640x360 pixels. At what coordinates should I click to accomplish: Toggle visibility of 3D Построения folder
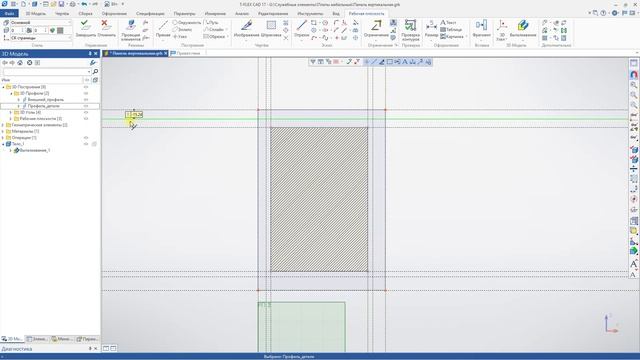pos(86,87)
